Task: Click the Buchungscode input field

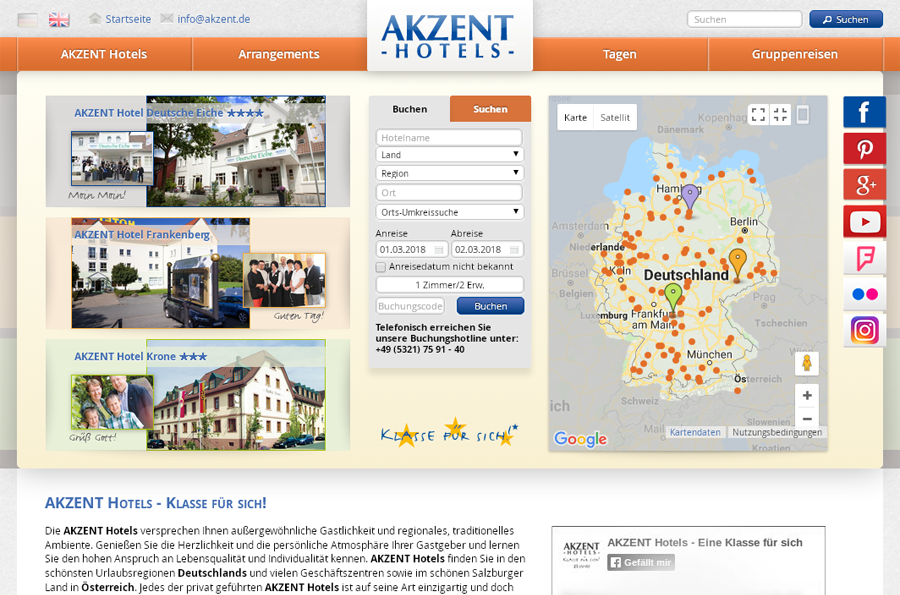Action: pyautogui.click(x=410, y=306)
